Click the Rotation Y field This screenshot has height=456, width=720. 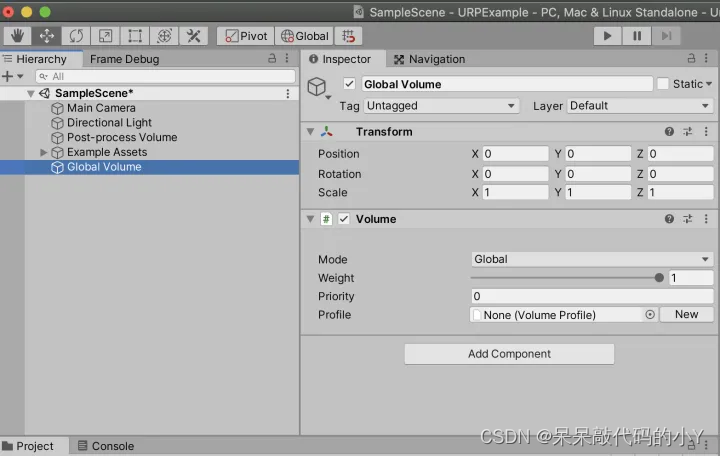598,174
